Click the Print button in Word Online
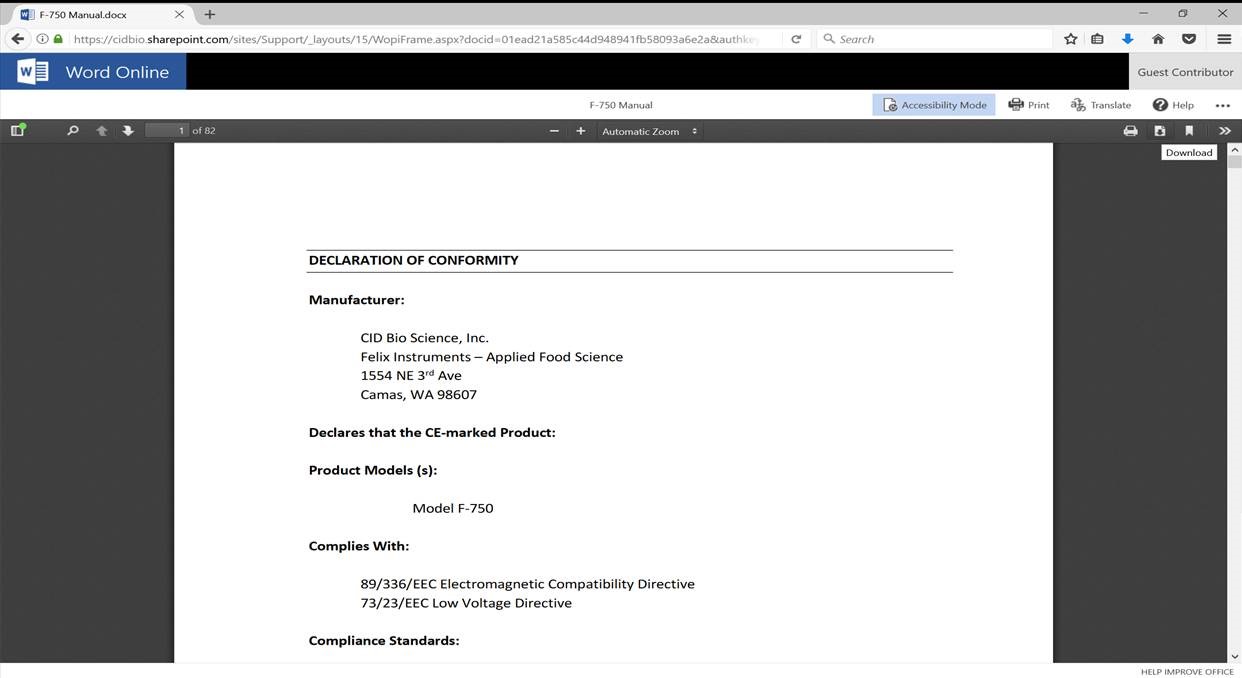The image size is (1242, 678). [x=1029, y=105]
